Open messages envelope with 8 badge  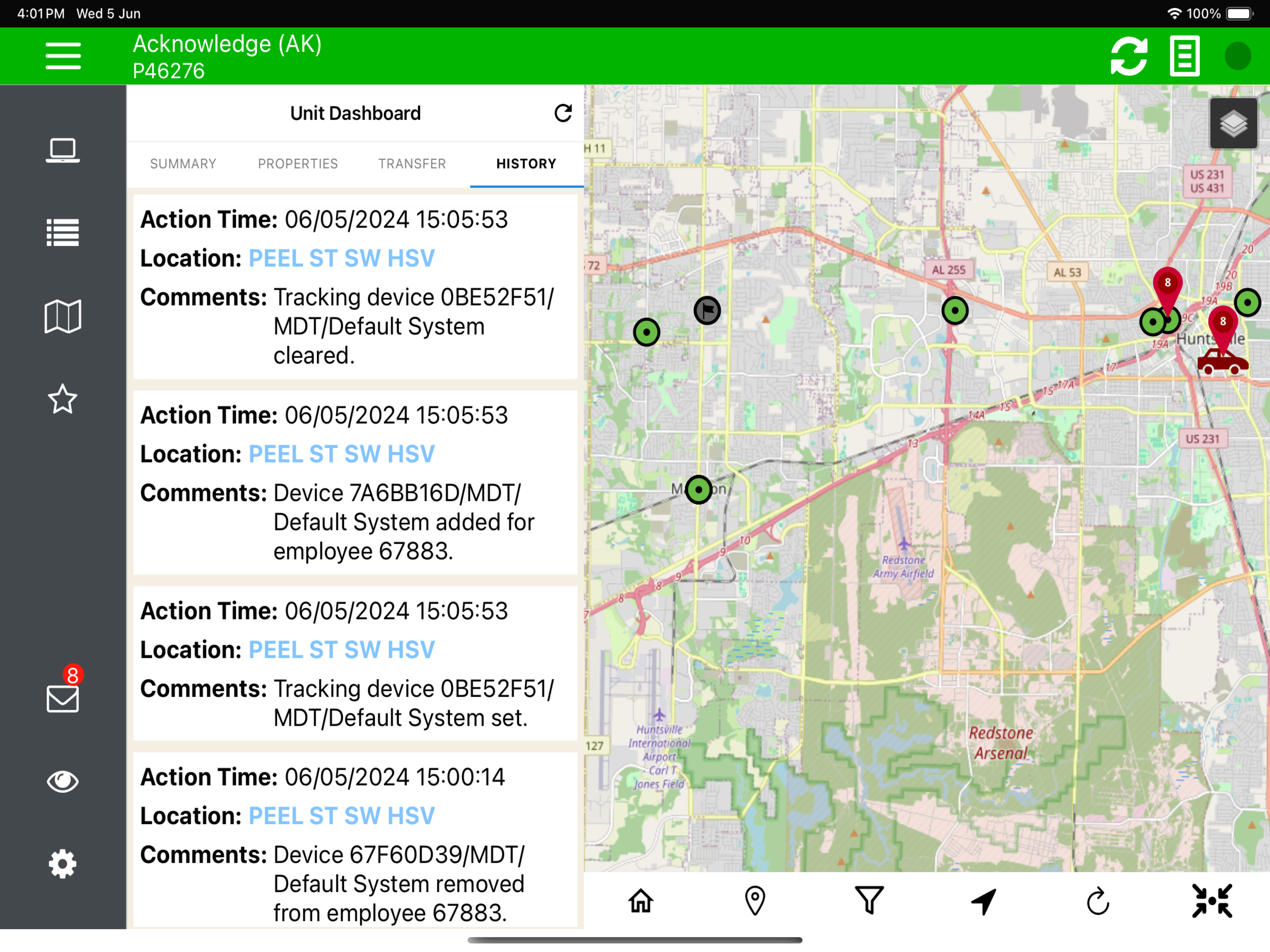63,698
